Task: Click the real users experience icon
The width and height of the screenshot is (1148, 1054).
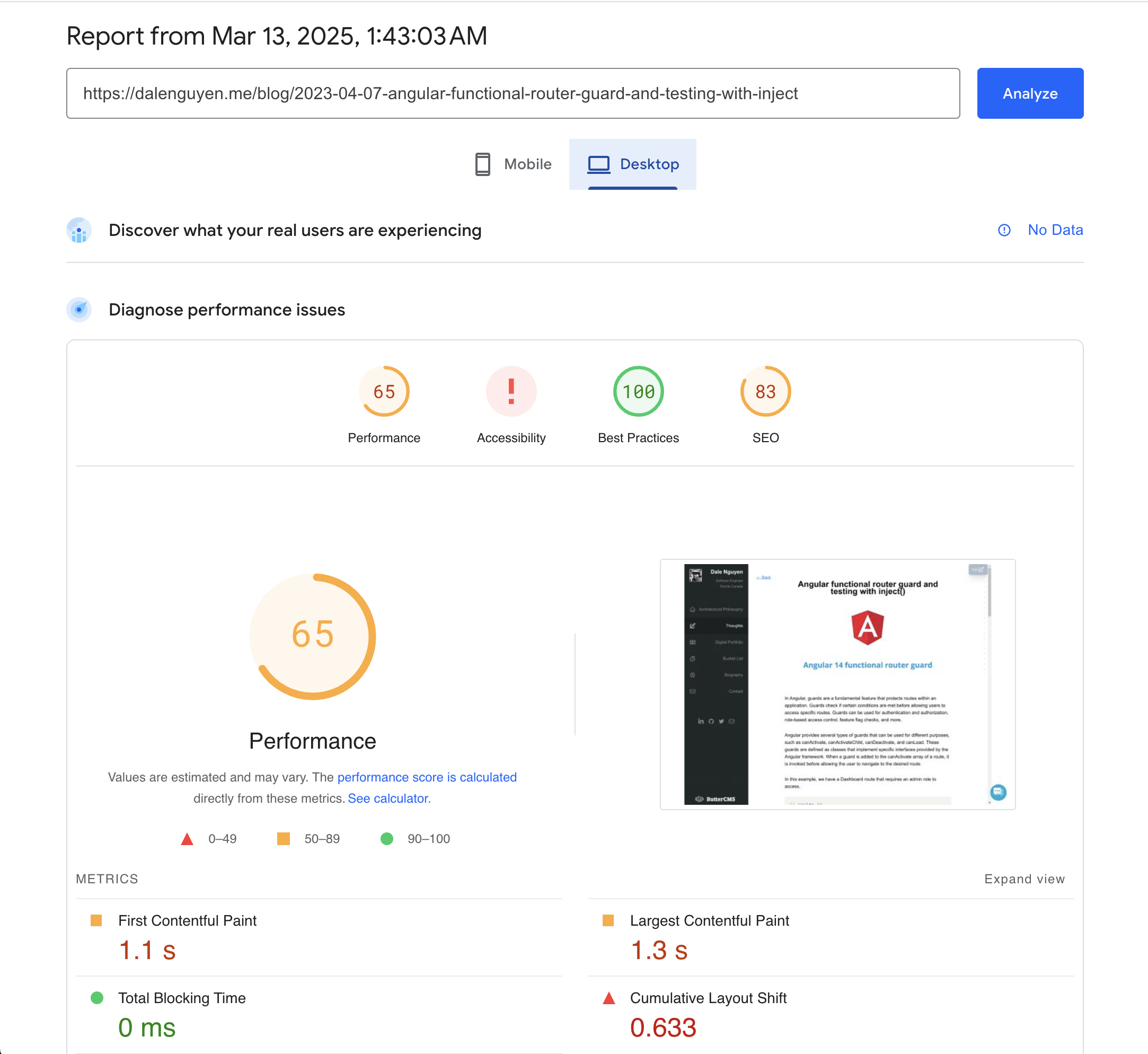Action: (79, 230)
